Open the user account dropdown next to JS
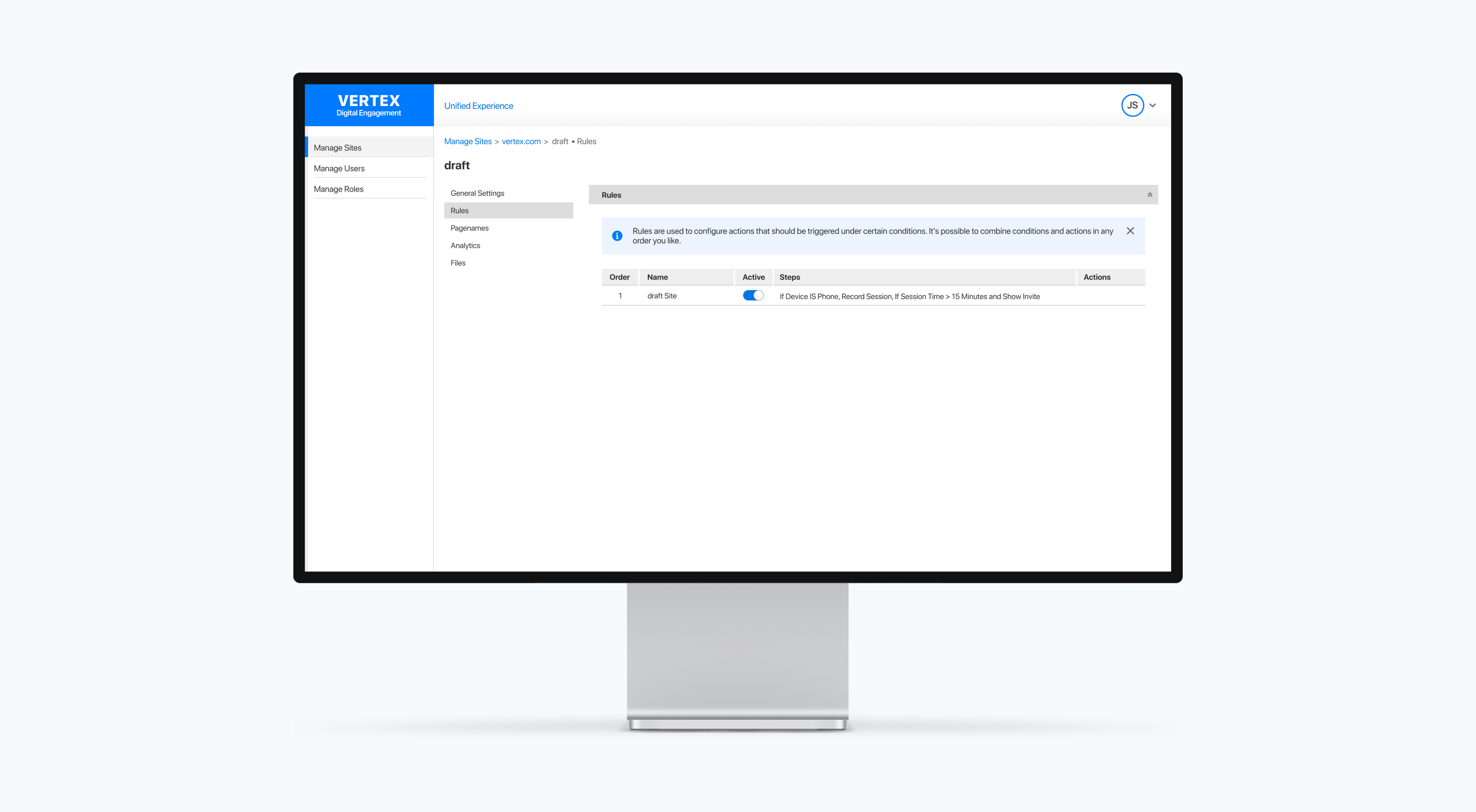Viewport: 1476px width, 812px height. (1152, 105)
